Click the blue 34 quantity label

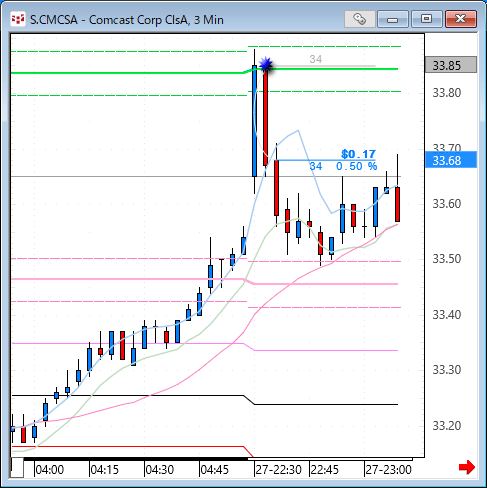click(x=316, y=166)
